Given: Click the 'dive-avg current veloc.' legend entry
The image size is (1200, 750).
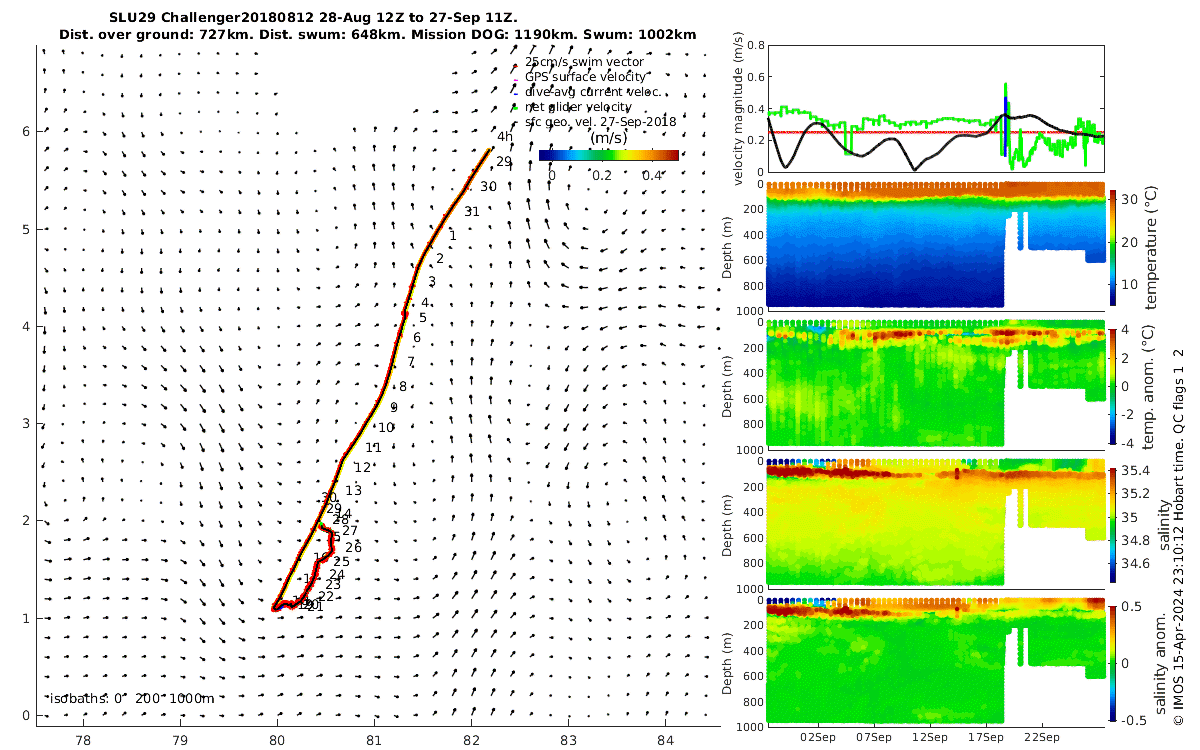Looking at the screenshot, I should click(x=592, y=92).
